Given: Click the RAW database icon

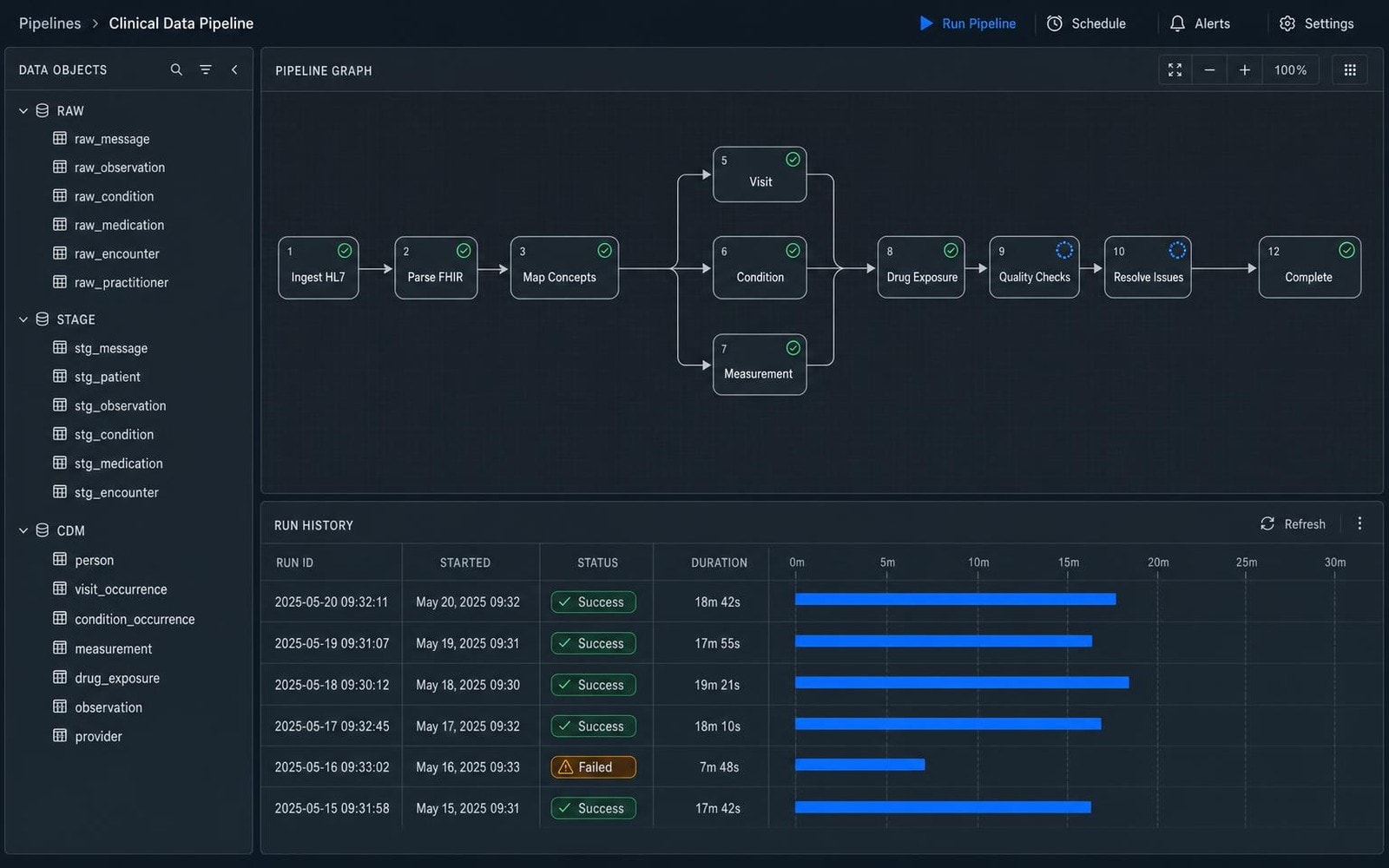Looking at the screenshot, I should pyautogui.click(x=42, y=110).
